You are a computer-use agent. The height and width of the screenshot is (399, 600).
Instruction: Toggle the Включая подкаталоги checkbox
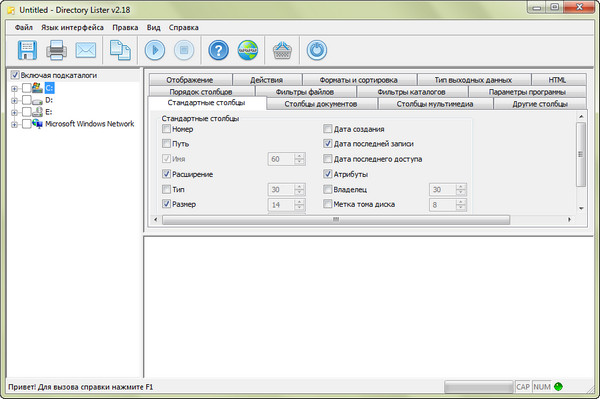click(15, 75)
